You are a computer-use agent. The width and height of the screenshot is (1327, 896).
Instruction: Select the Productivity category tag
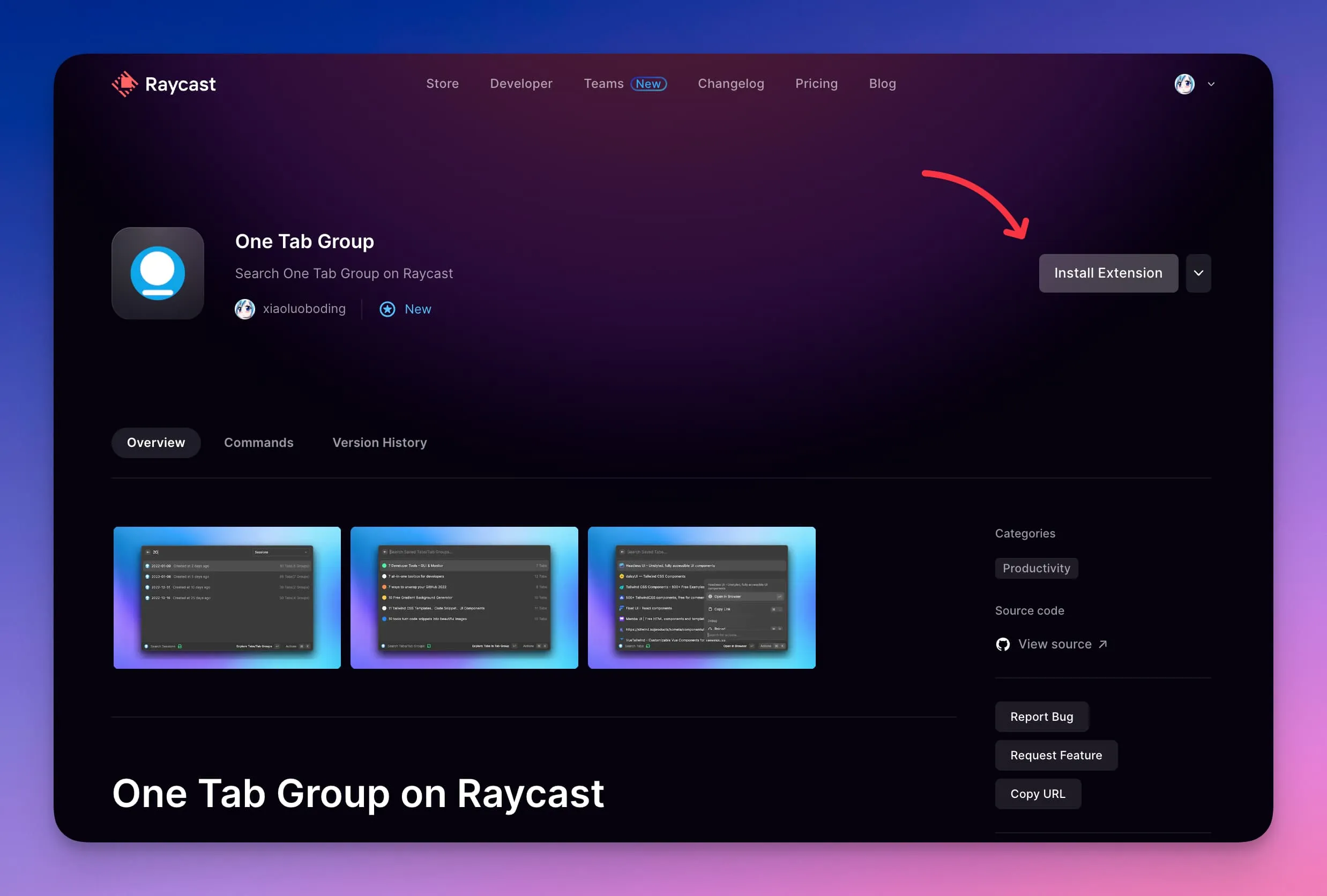pyautogui.click(x=1037, y=568)
